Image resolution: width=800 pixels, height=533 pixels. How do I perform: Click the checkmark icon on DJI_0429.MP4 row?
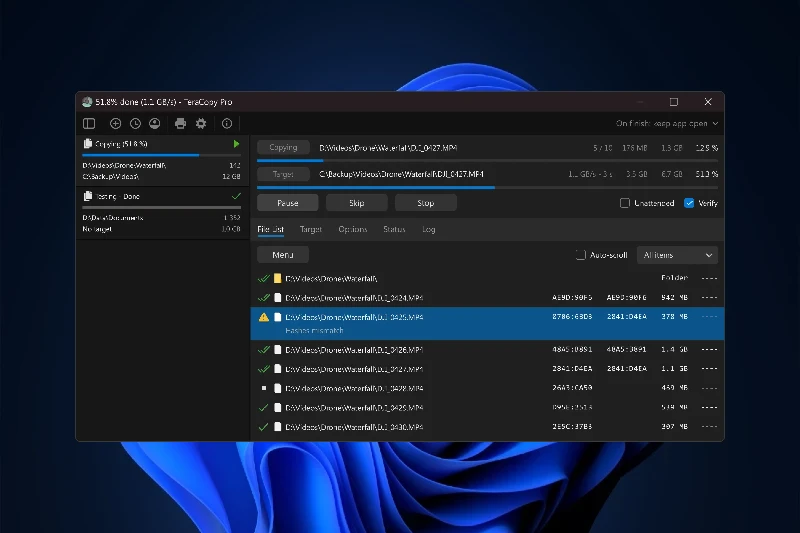pyautogui.click(x=263, y=408)
